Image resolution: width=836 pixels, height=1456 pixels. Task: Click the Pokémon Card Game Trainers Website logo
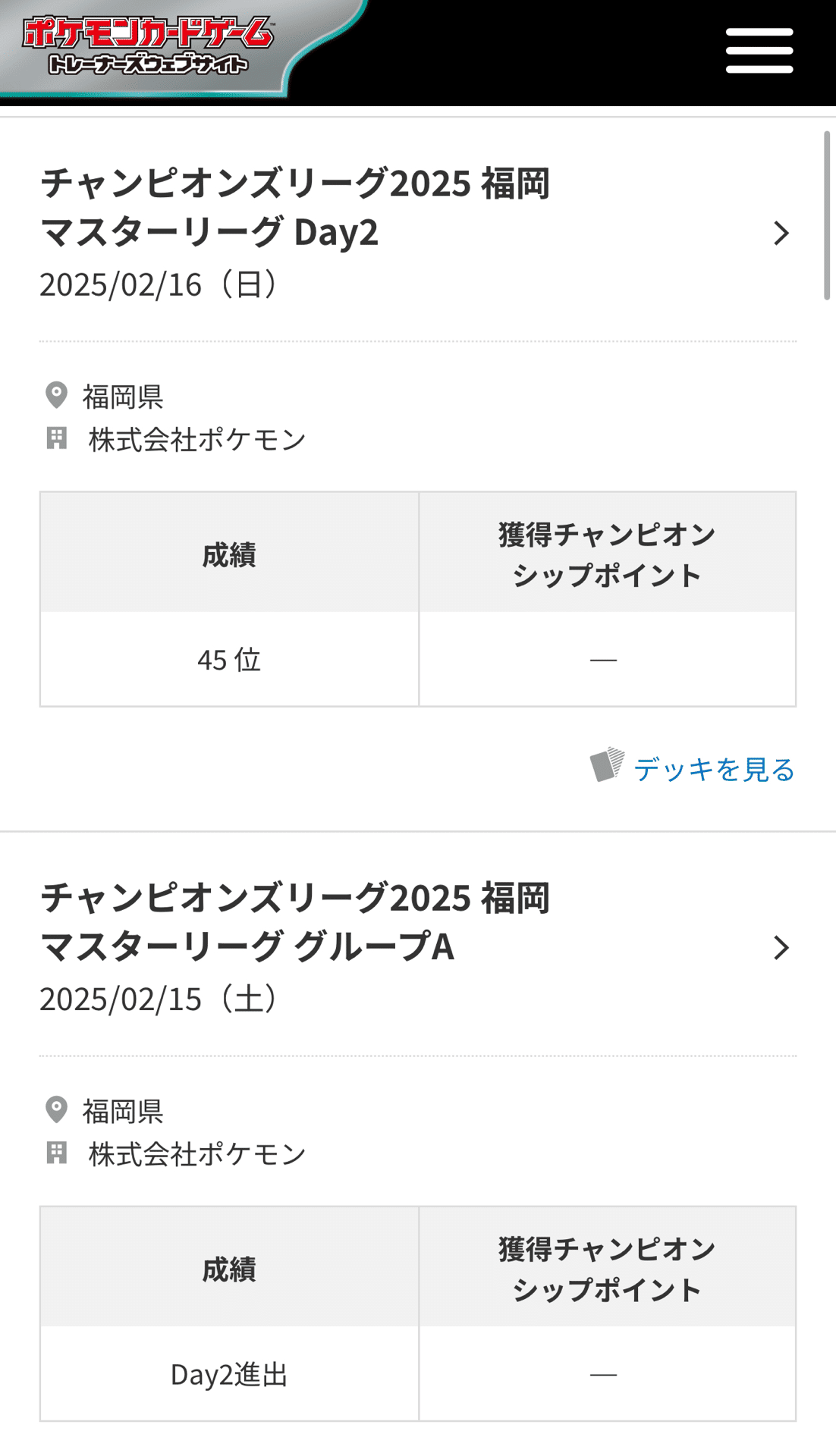pos(148,47)
